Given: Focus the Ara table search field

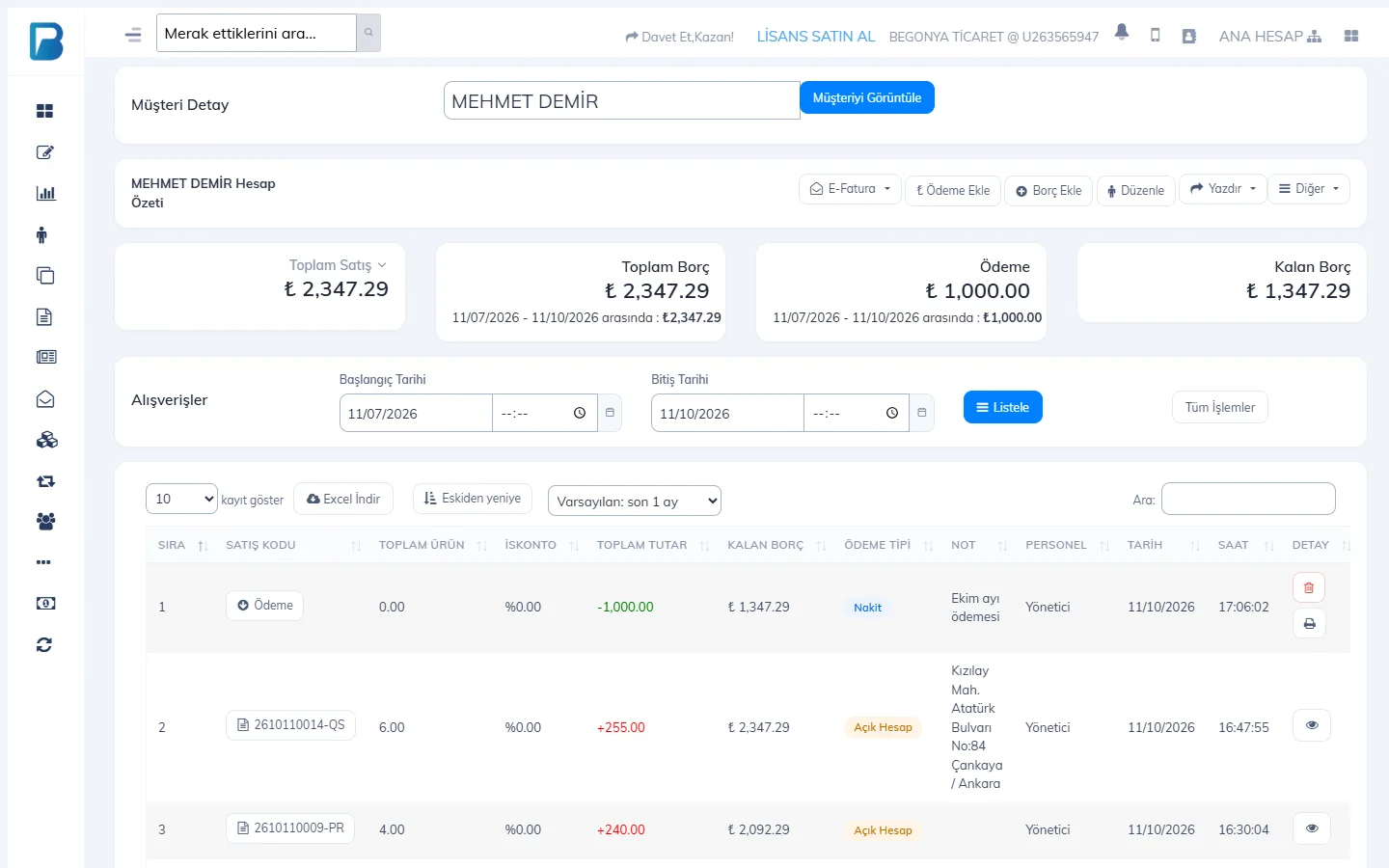Looking at the screenshot, I should pyautogui.click(x=1248, y=499).
